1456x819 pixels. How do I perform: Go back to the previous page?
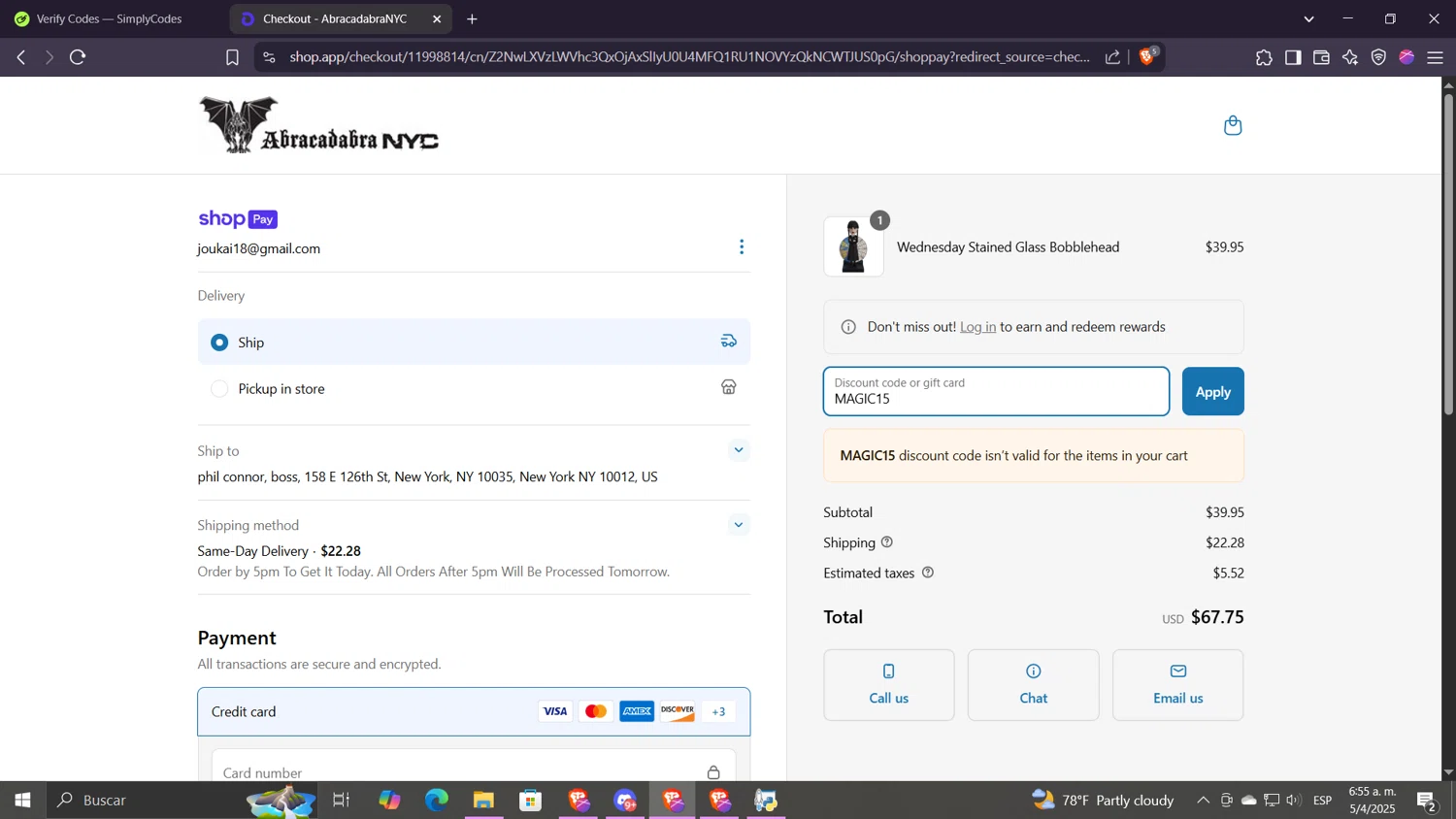pos(21,57)
